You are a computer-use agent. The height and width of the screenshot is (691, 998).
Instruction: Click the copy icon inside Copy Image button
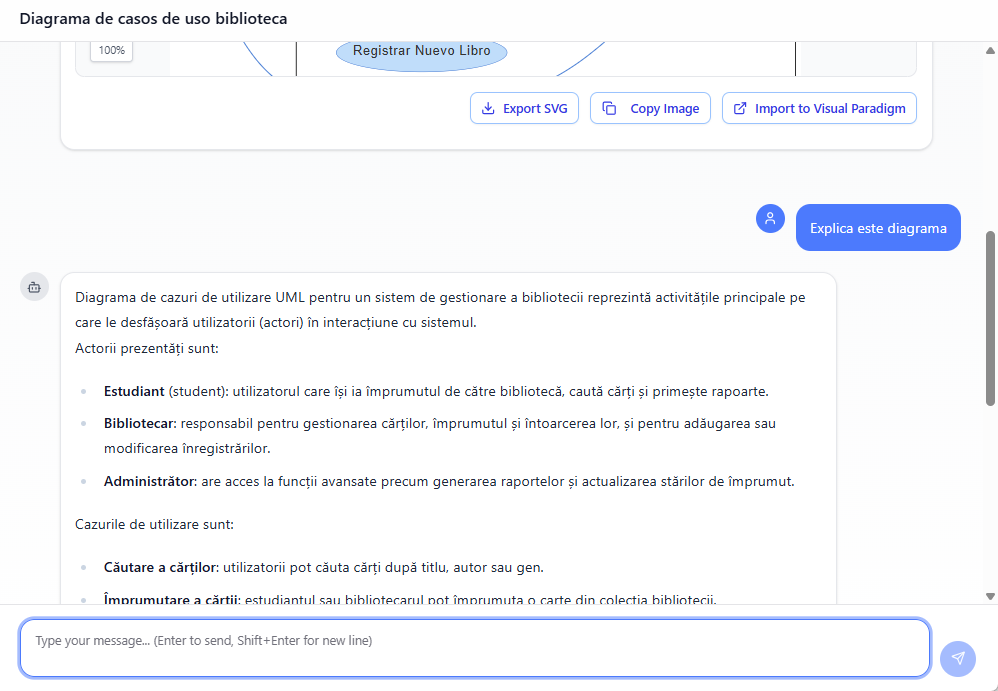click(611, 108)
